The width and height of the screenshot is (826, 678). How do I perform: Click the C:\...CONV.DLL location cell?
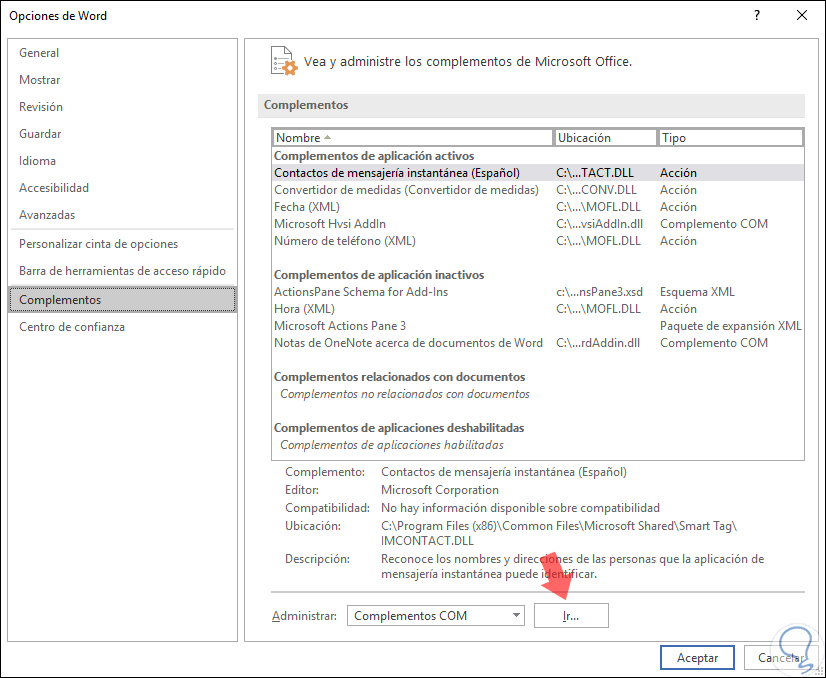click(596, 190)
